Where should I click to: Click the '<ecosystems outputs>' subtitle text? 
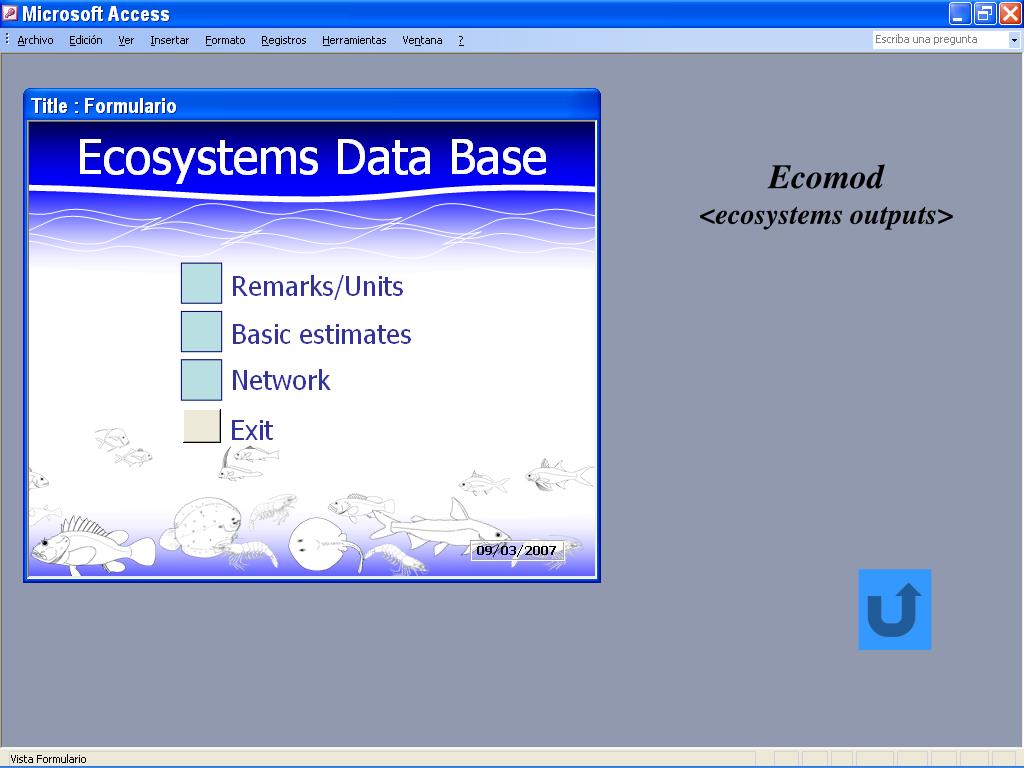point(825,216)
